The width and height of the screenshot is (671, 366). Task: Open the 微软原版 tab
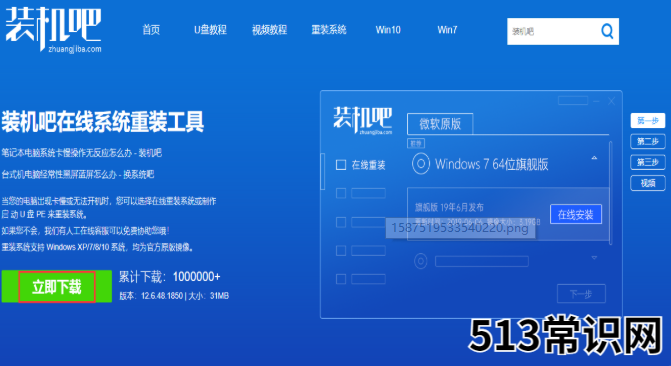tap(440, 124)
